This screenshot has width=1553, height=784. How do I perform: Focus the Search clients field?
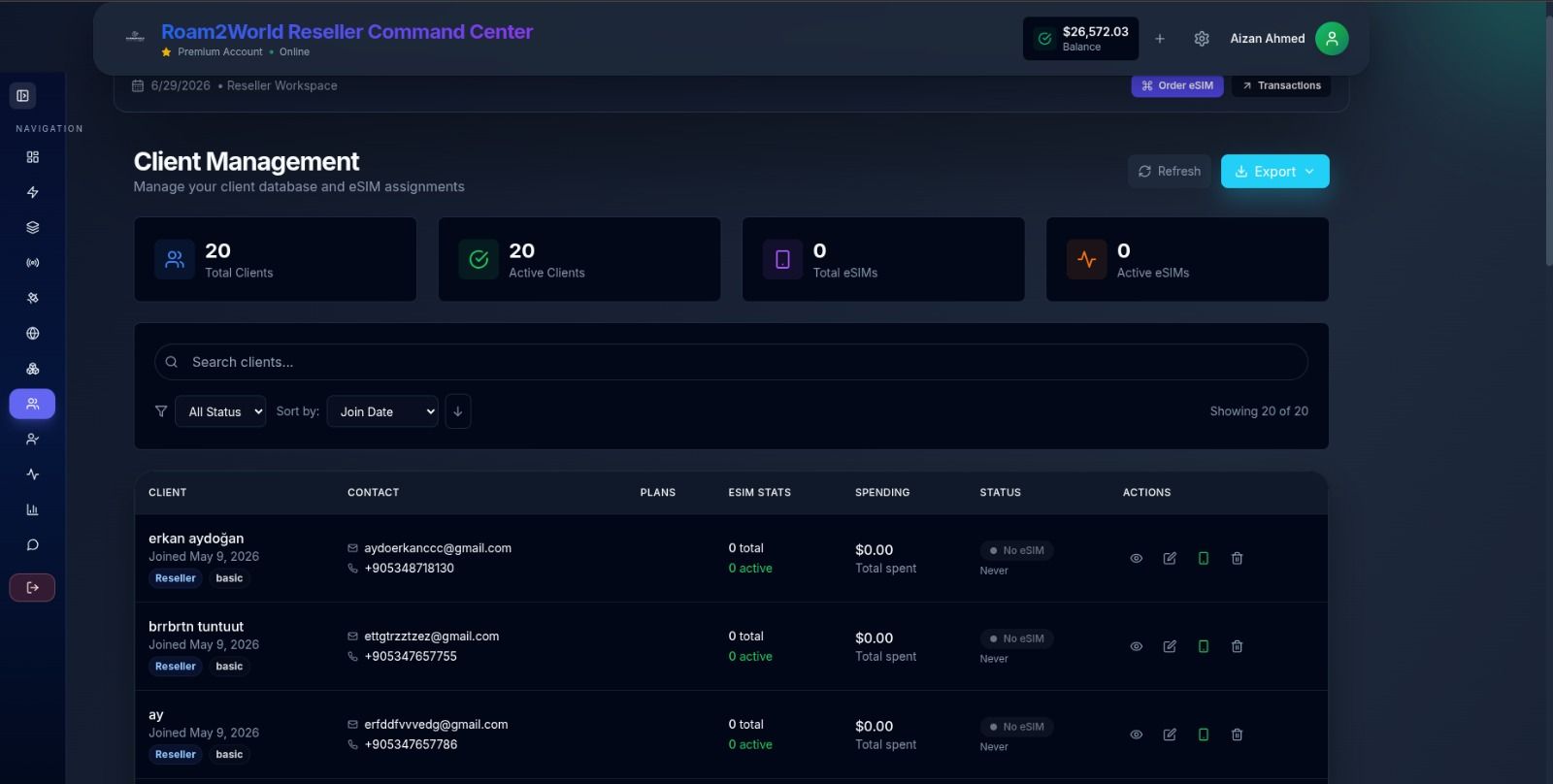point(731,362)
